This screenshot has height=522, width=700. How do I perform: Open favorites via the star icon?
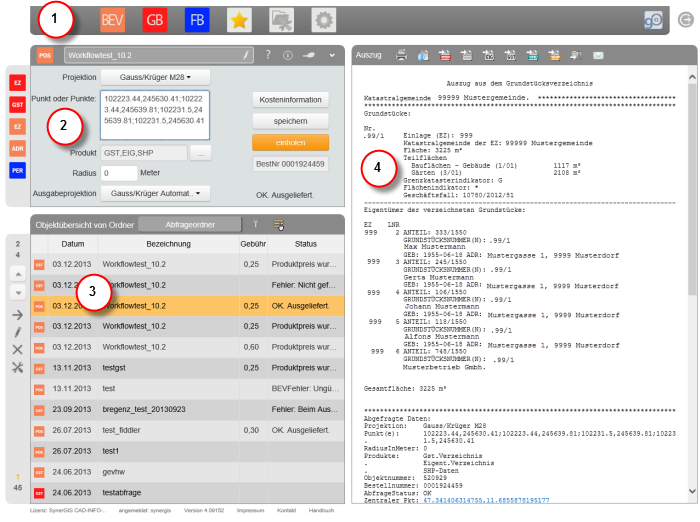pyautogui.click(x=239, y=20)
